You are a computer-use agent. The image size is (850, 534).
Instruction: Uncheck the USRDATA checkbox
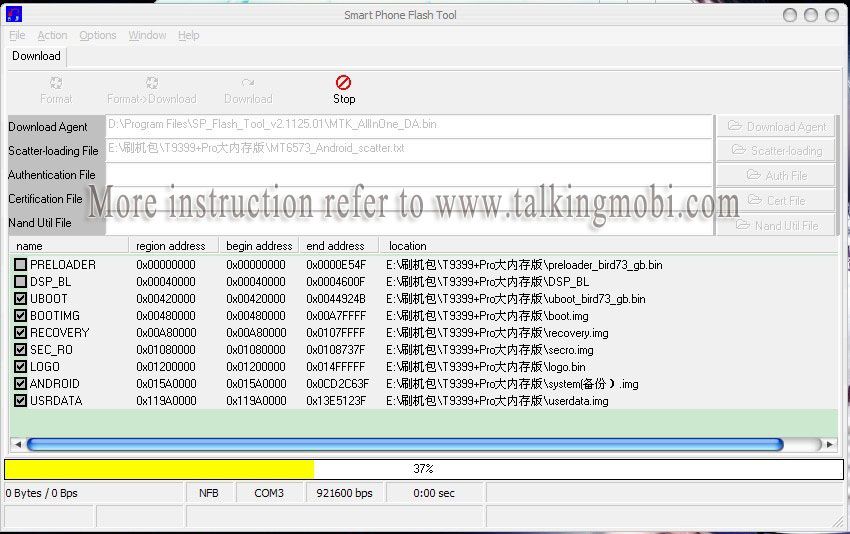click(x=21, y=401)
